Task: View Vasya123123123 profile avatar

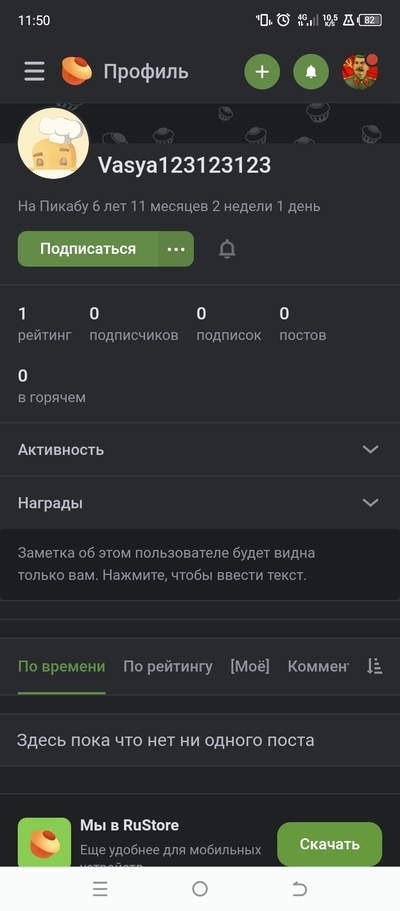Action: tap(53, 143)
